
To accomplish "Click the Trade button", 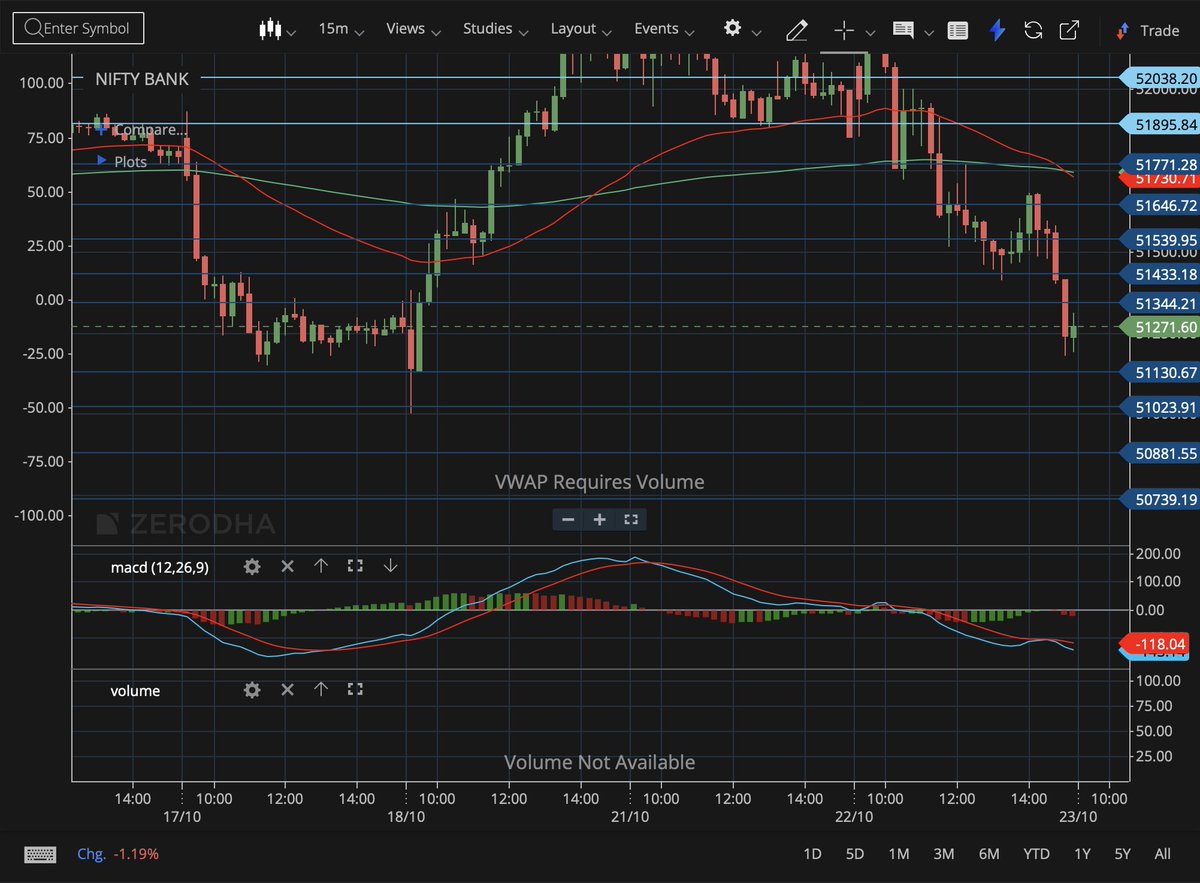I will [1147, 30].
